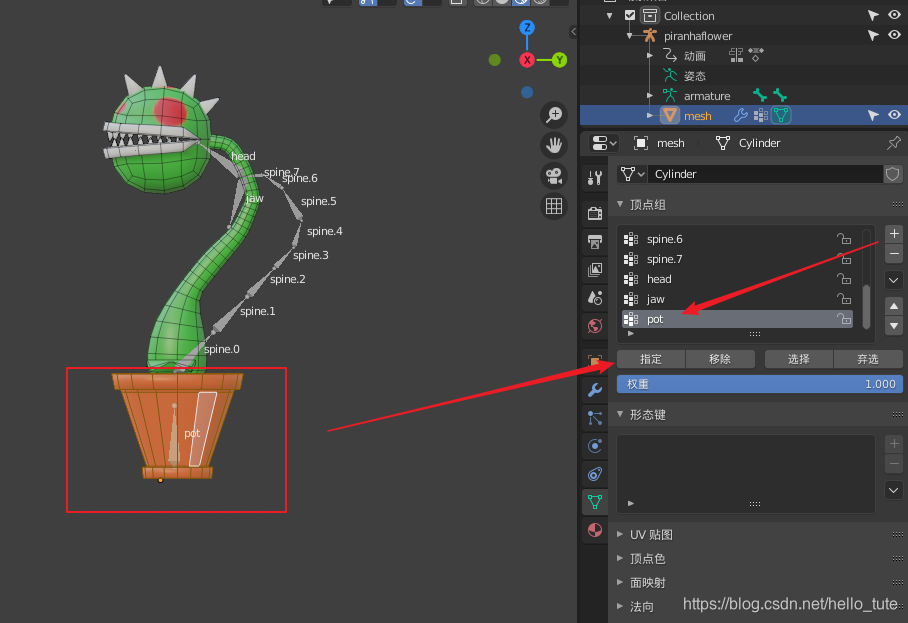Click the Y axis on navigation gizmo
Image resolution: width=908 pixels, height=623 pixels.
(559, 60)
